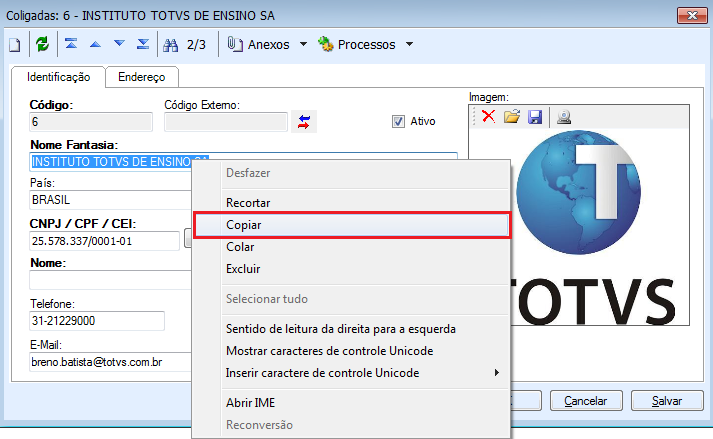
Task: Click the País field showing BRASIL
Action: pos(110,200)
